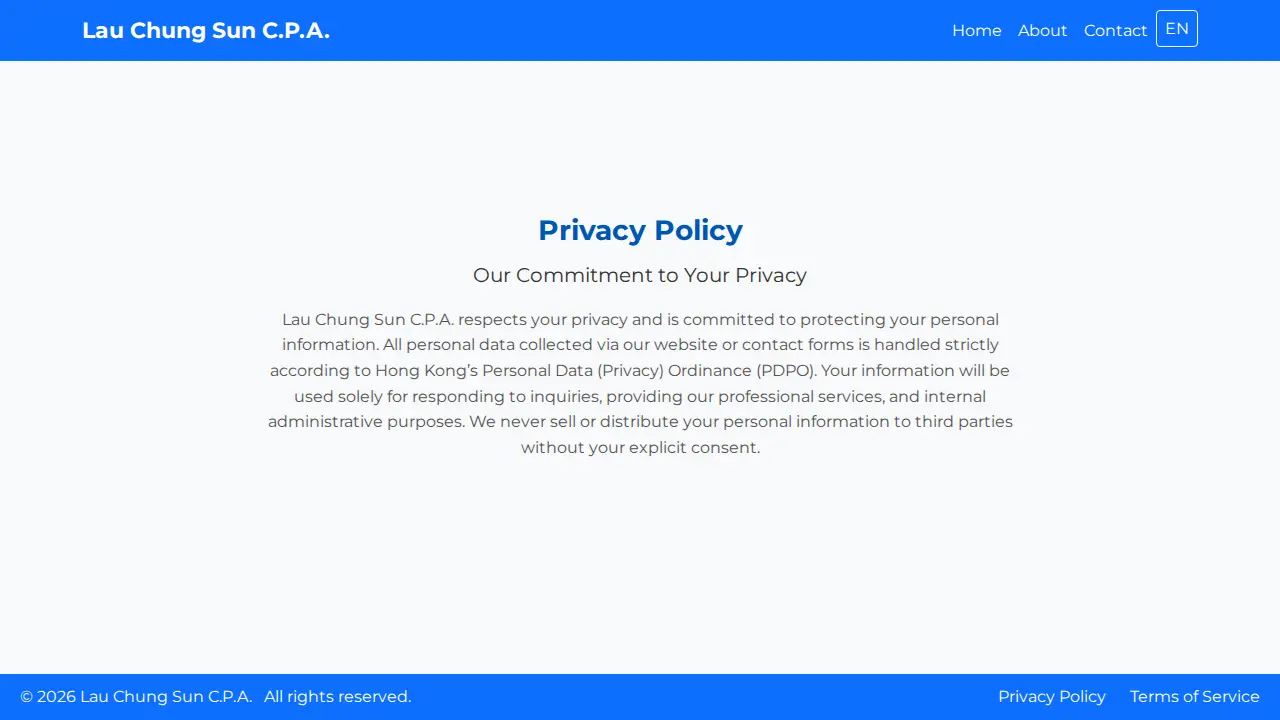This screenshot has width=1280, height=720.
Task: Click the phrase administrative purposes in the paragraph
Action: pos(365,421)
